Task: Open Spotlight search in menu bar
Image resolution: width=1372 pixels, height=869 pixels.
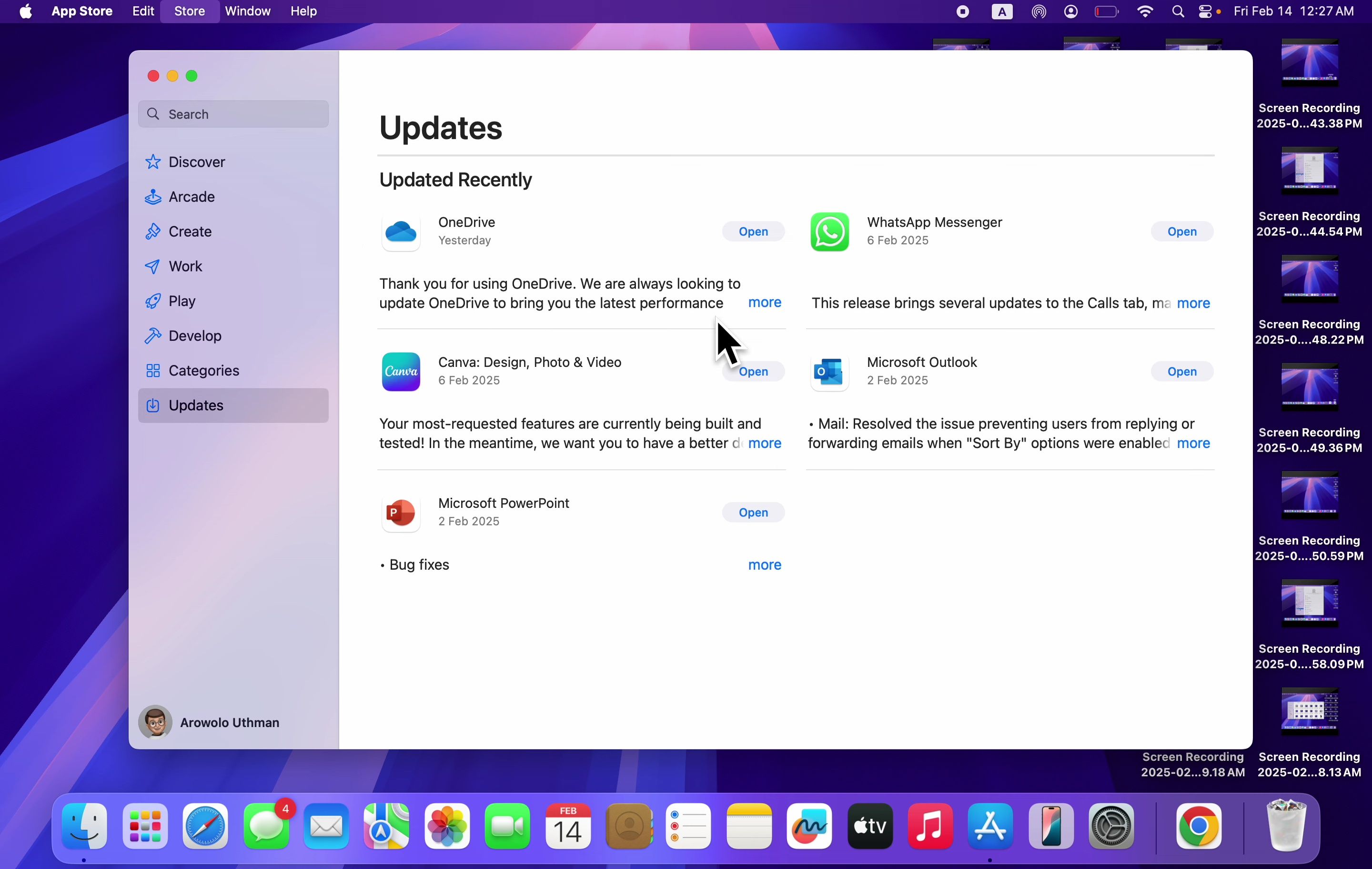Action: [x=1178, y=11]
